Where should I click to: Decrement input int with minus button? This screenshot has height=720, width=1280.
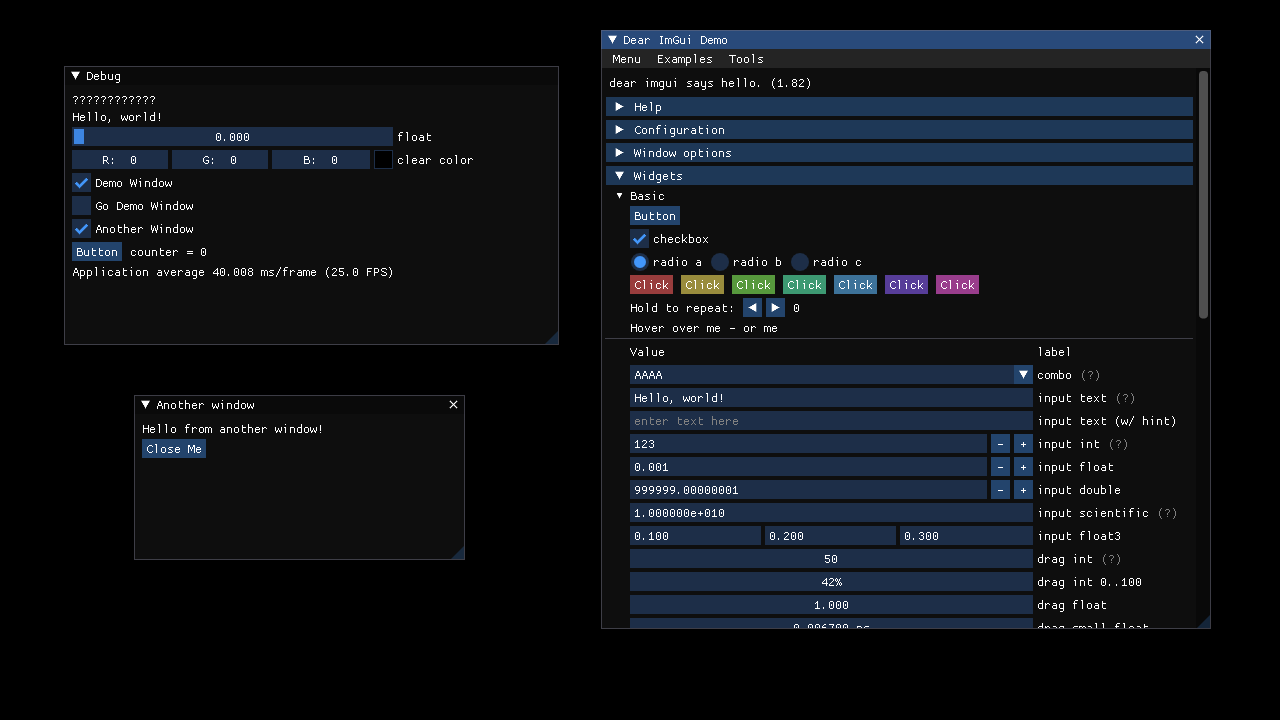point(1000,444)
